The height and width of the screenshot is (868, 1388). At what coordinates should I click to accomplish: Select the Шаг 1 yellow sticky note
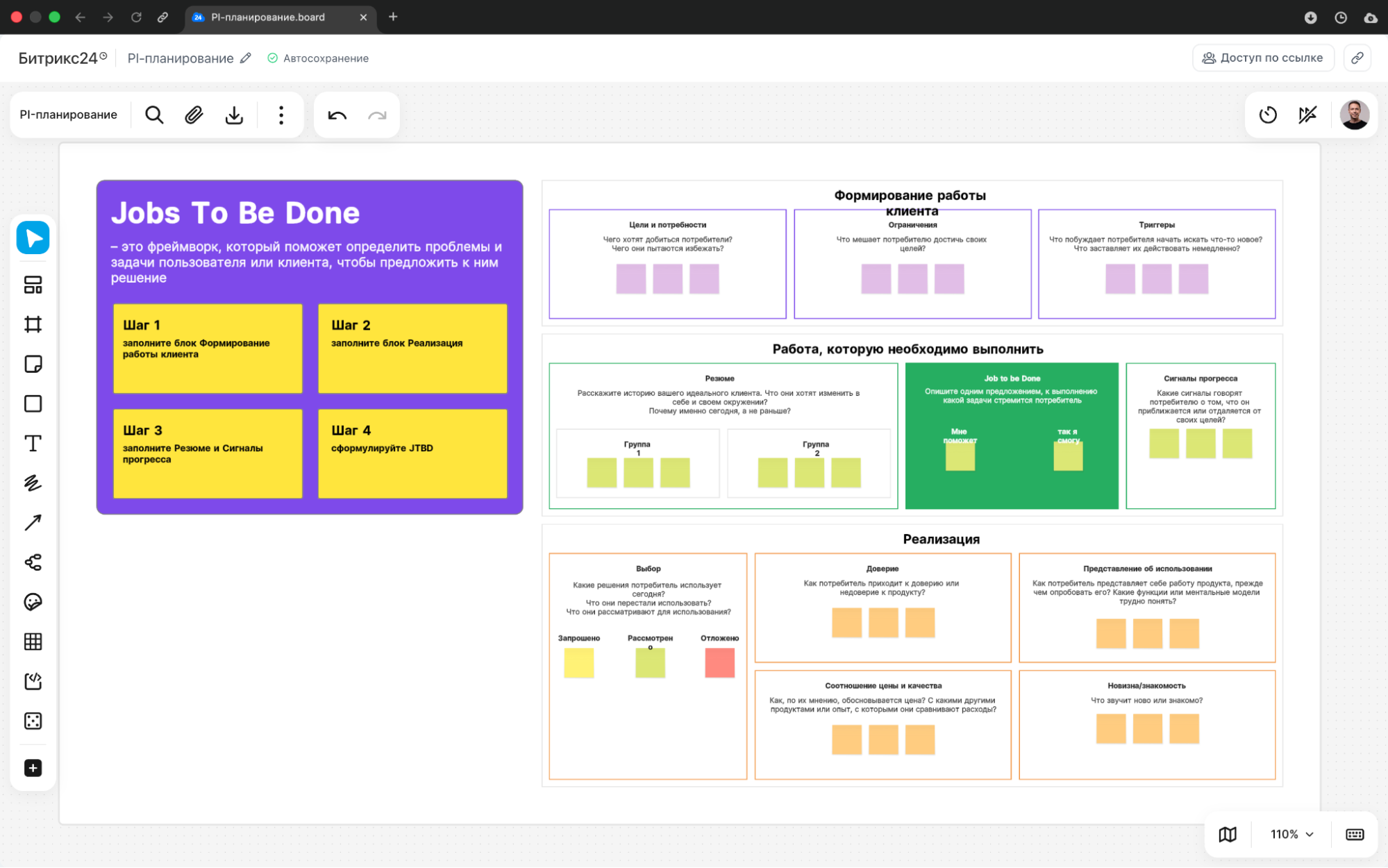pyautogui.click(x=208, y=349)
